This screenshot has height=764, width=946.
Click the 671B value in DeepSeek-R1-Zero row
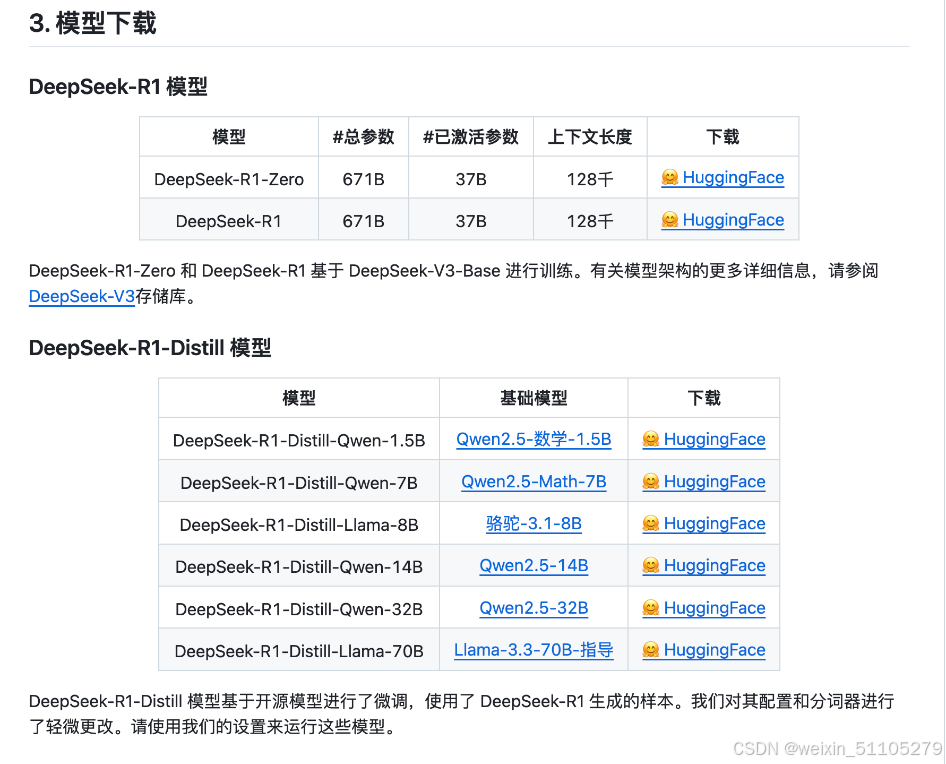[x=363, y=179]
